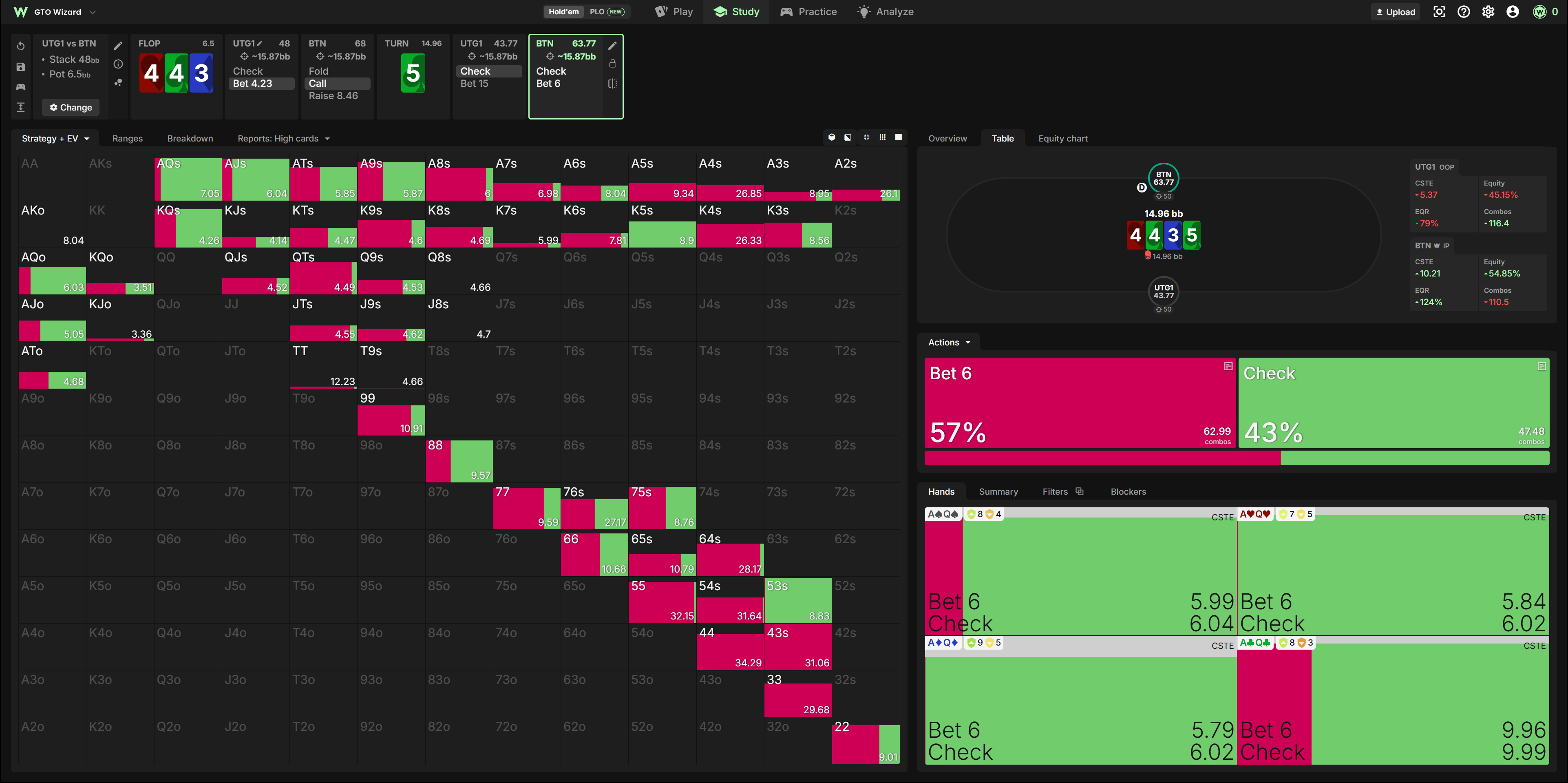Open the Blockers tab

pyautogui.click(x=1128, y=491)
